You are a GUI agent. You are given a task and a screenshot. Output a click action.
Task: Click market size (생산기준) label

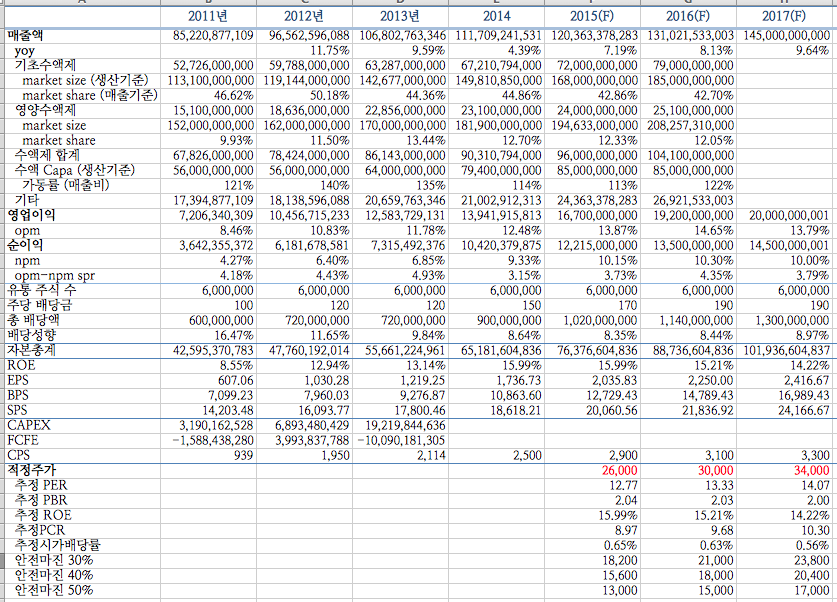pos(85,81)
